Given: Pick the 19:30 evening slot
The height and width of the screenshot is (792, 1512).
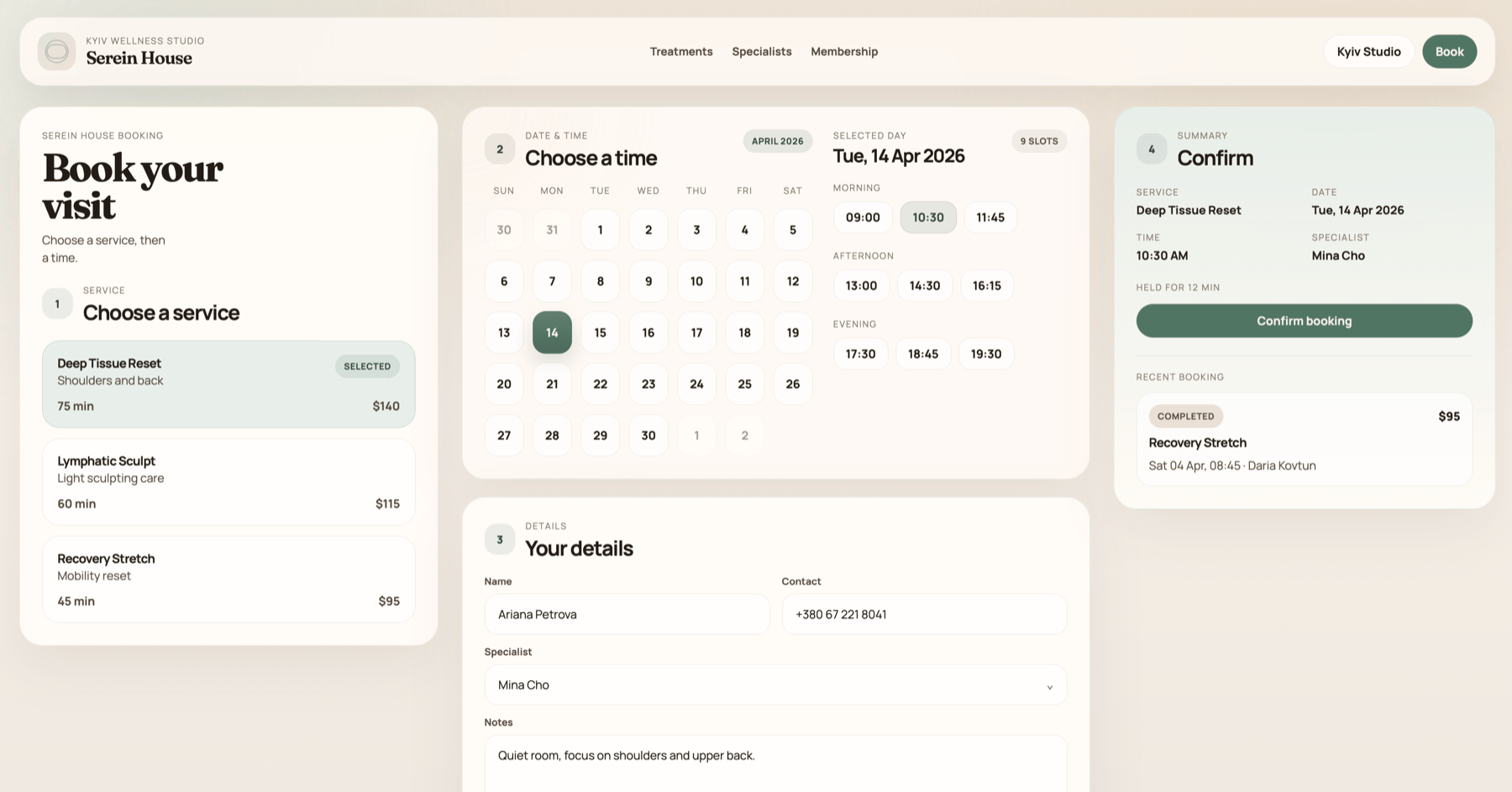Looking at the screenshot, I should pyautogui.click(x=986, y=354).
